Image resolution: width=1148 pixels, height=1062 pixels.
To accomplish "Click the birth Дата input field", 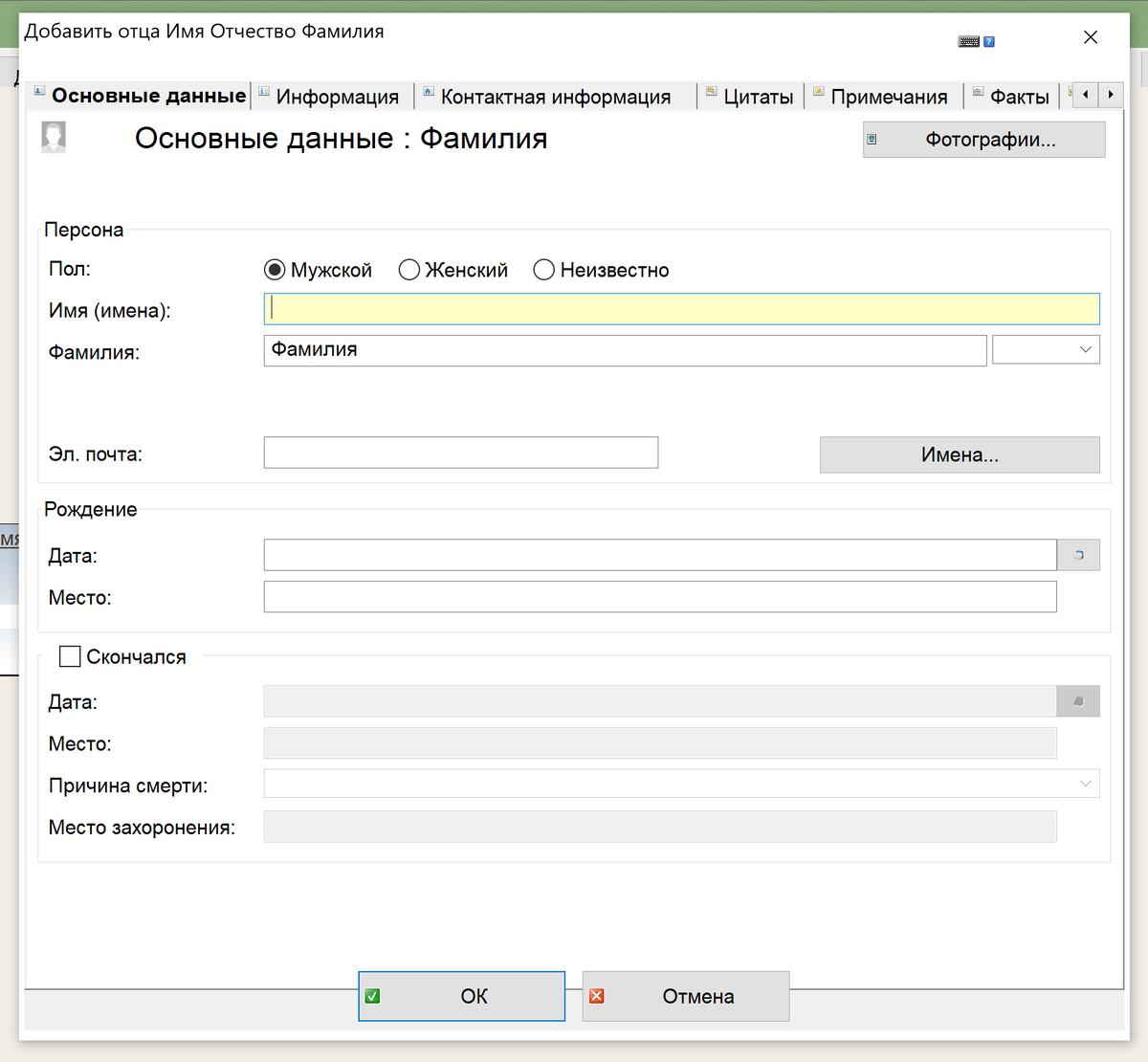I will [x=660, y=555].
